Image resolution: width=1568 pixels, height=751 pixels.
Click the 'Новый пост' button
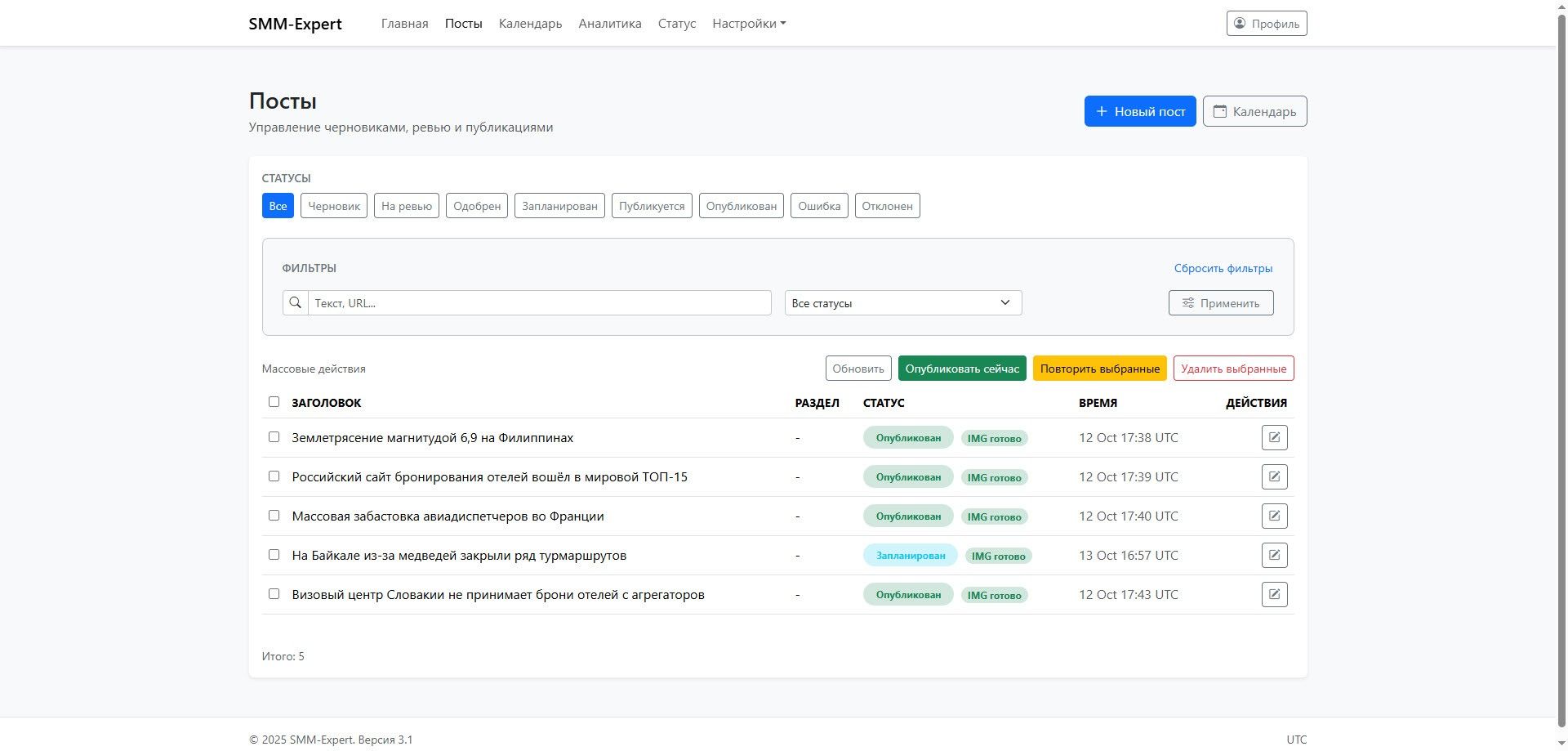click(1140, 111)
